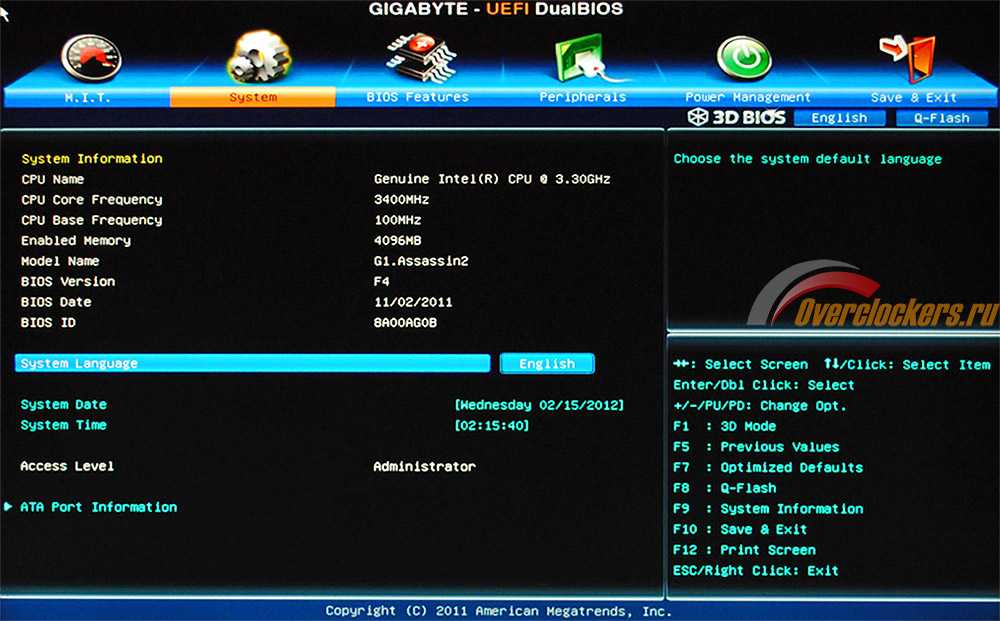Open the Power Management tab

747,98
